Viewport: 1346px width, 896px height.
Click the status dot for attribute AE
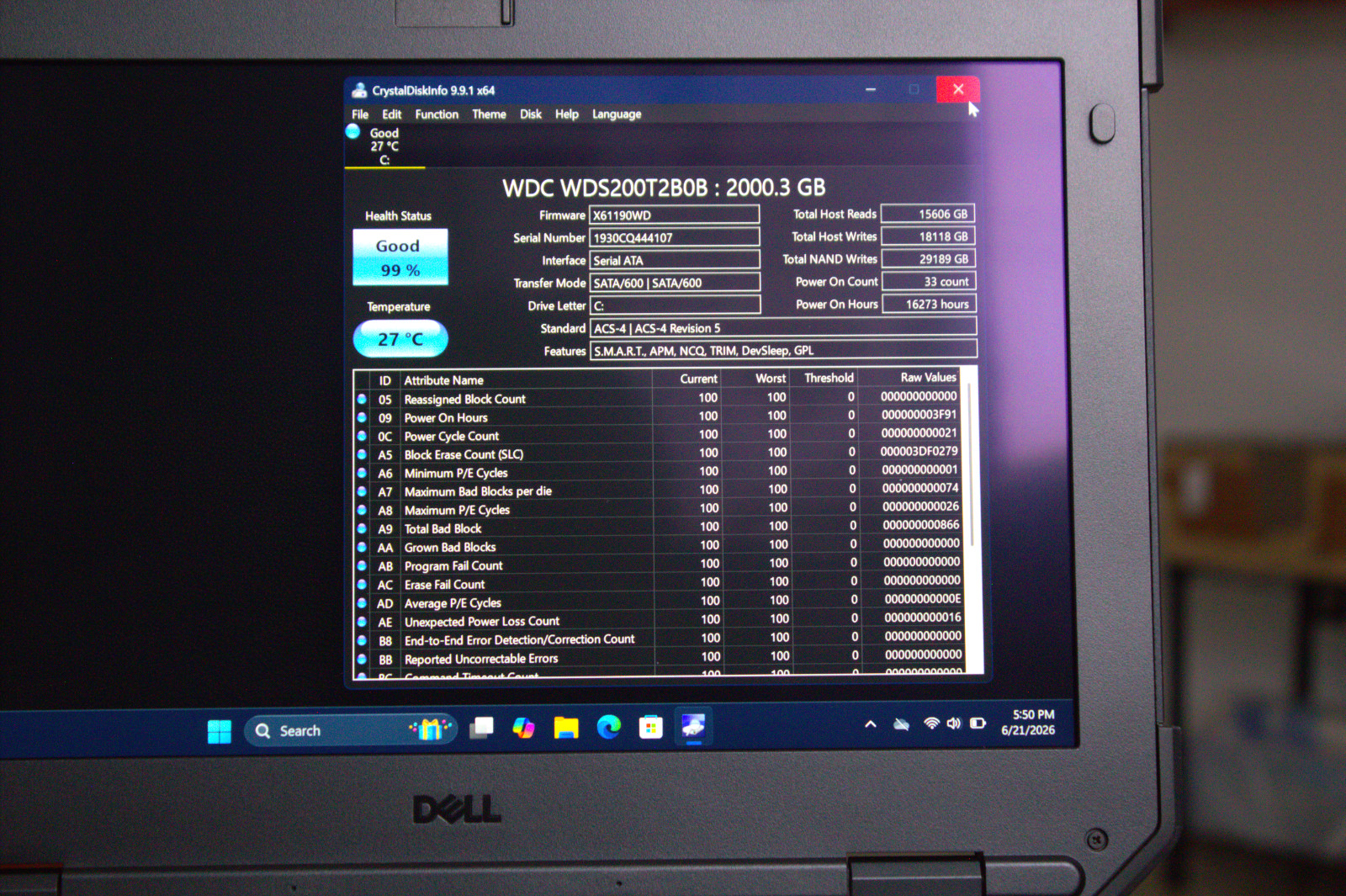pos(362,622)
